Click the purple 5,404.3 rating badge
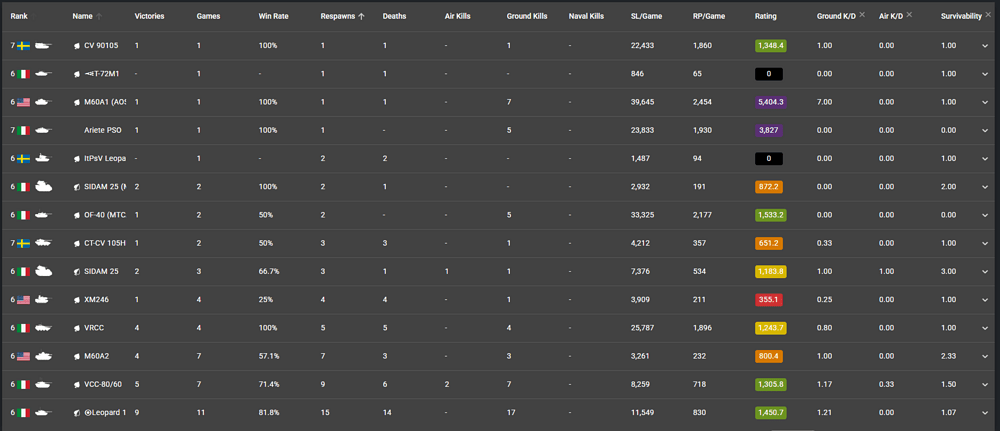This screenshot has height=431, width=1000. (769, 102)
